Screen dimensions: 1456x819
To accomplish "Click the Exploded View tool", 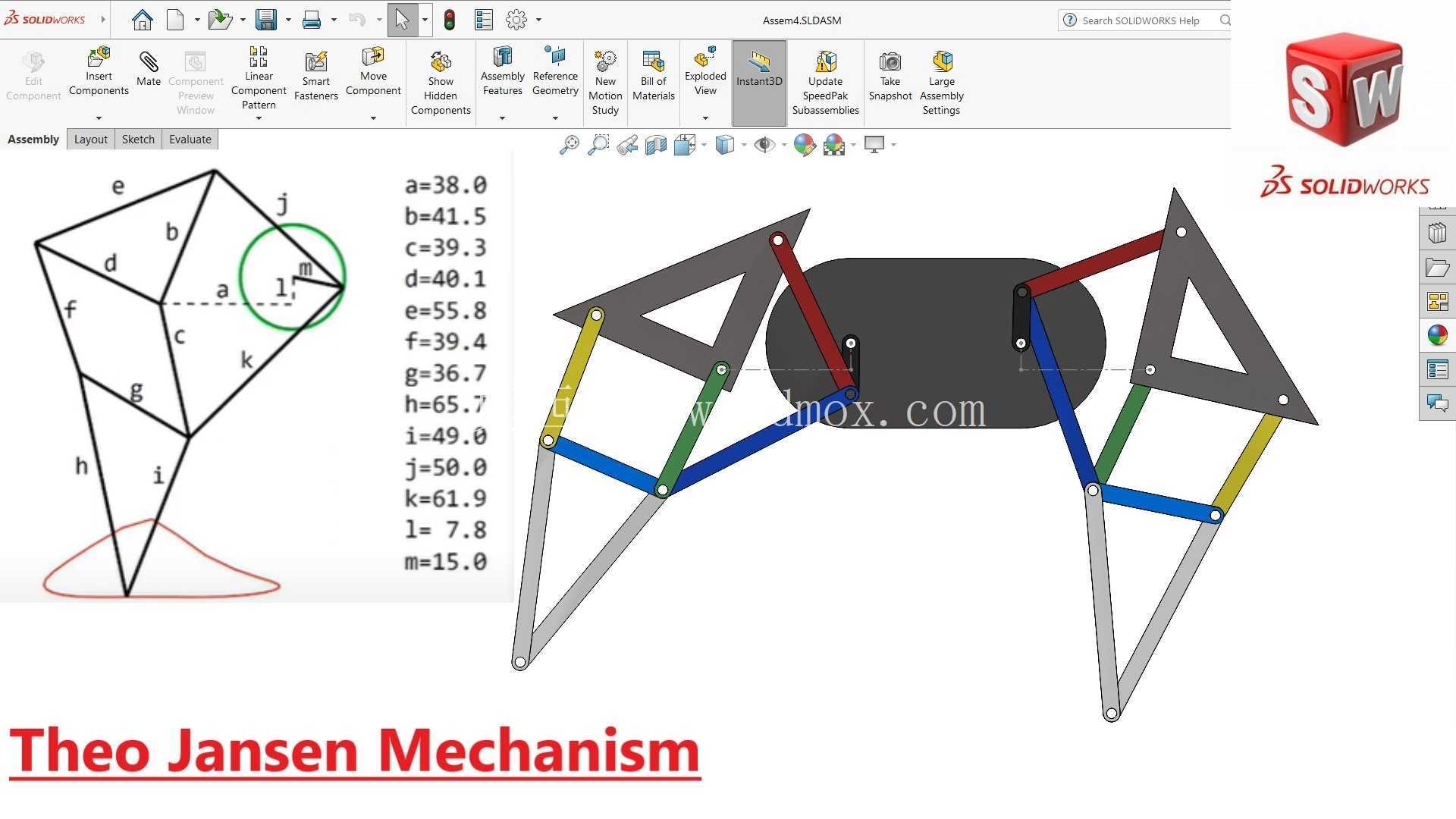I will [x=705, y=71].
